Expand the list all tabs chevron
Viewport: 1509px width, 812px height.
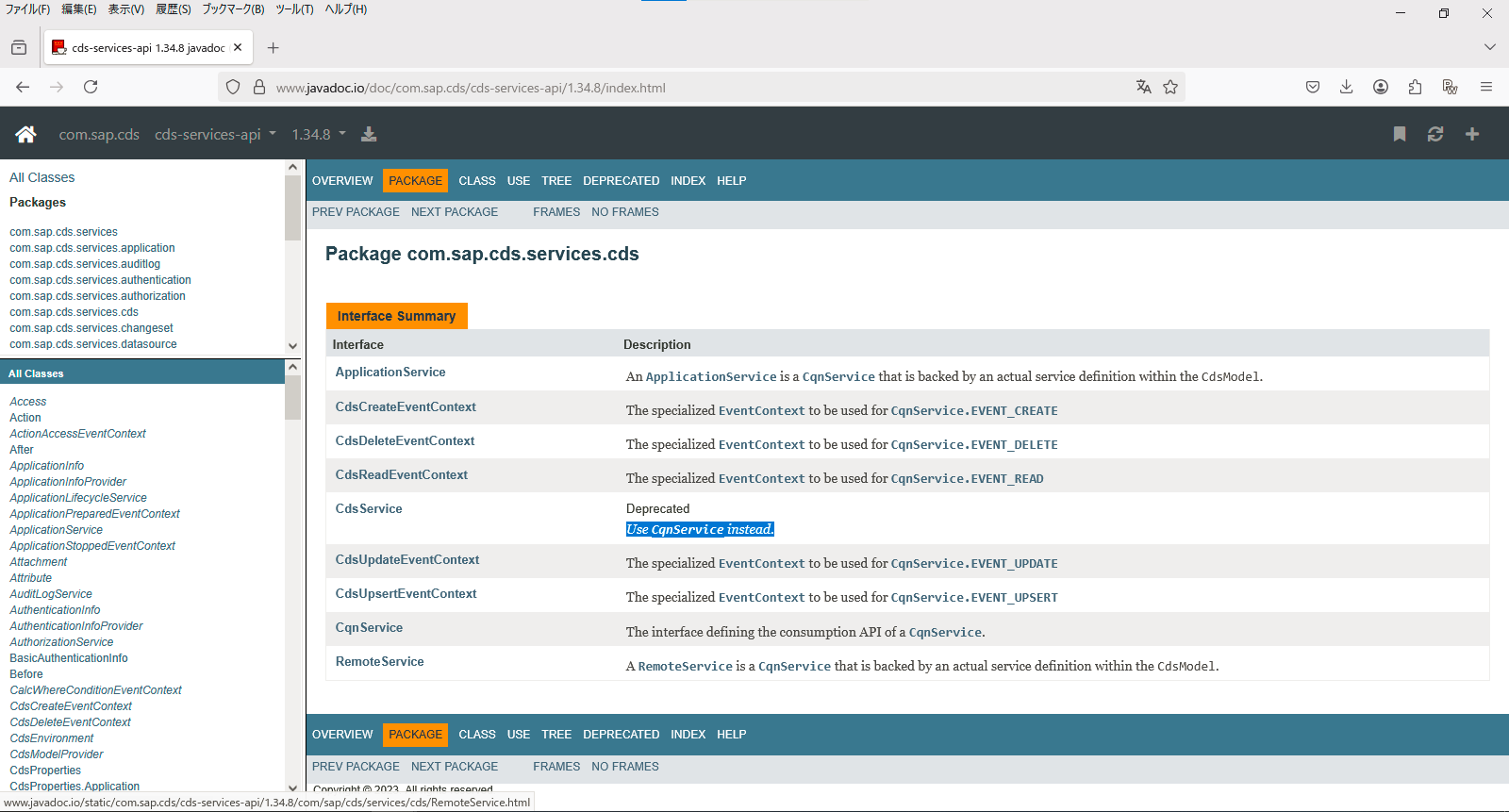pyautogui.click(x=1490, y=47)
